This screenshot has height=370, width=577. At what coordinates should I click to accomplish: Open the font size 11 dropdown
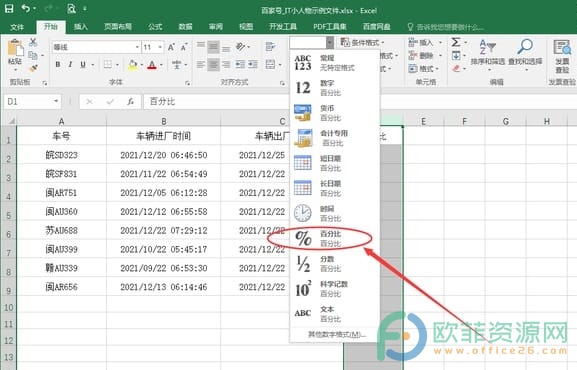click(x=160, y=47)
